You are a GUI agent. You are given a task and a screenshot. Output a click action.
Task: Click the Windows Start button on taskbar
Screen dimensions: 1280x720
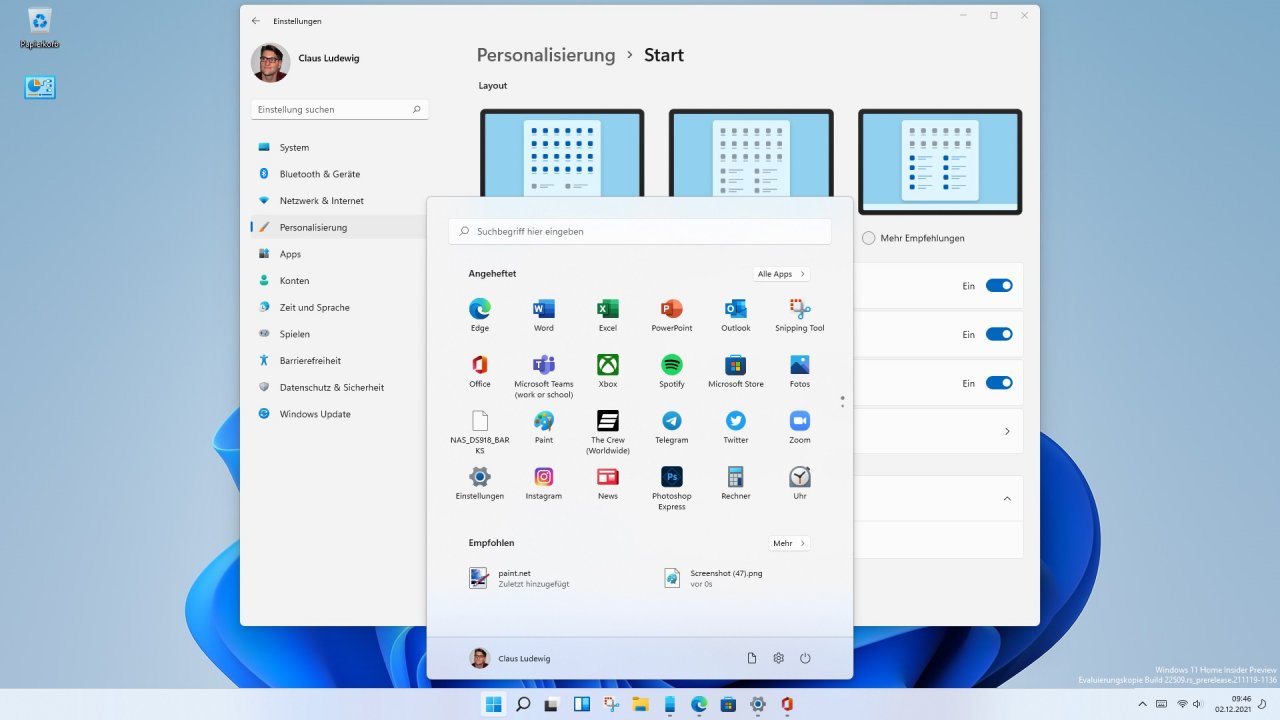click(x=494, y=704)
